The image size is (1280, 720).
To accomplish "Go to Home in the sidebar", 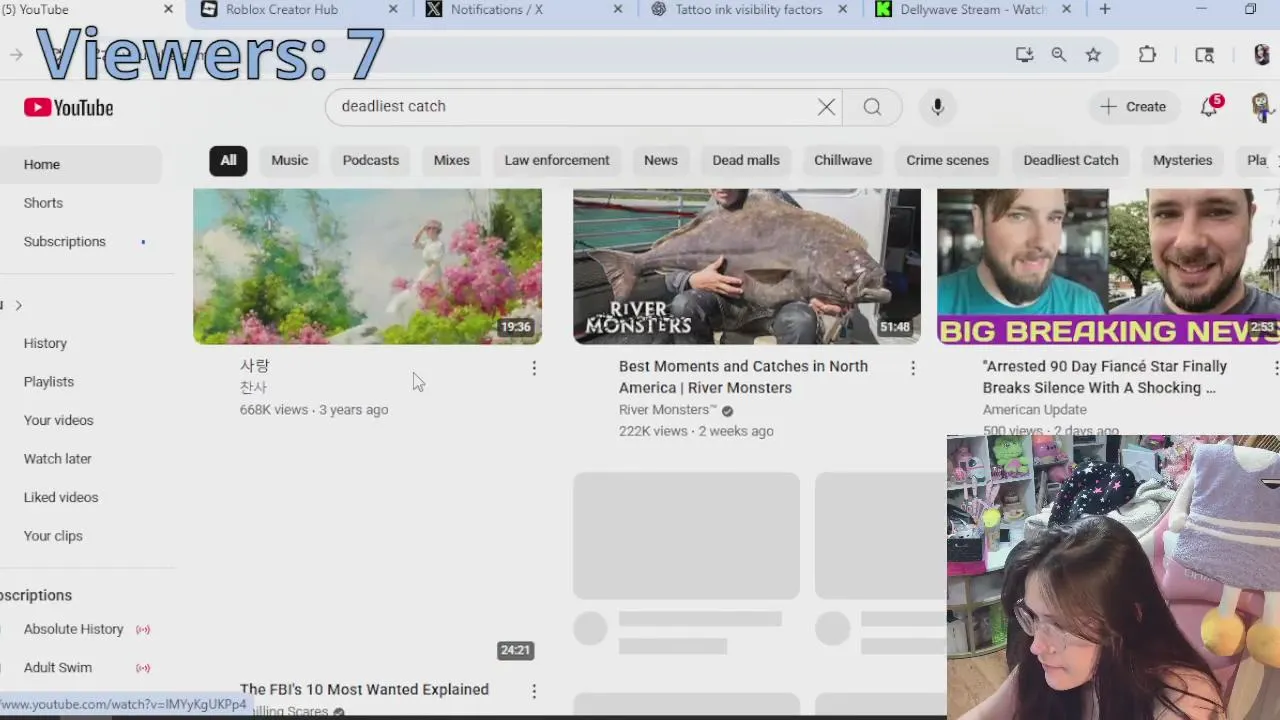I will click(80, 165).
